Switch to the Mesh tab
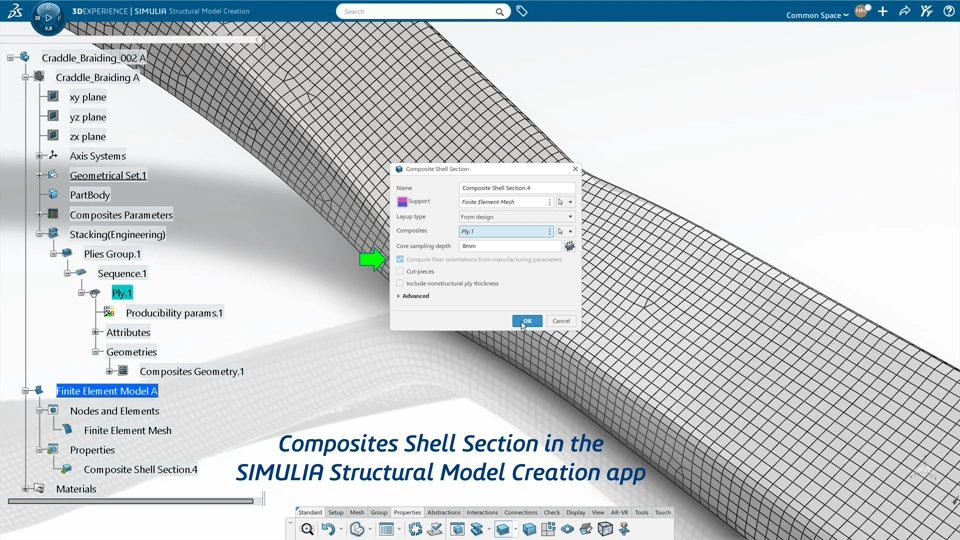This screenshot has height=540, width=960. tap(357, 512)
